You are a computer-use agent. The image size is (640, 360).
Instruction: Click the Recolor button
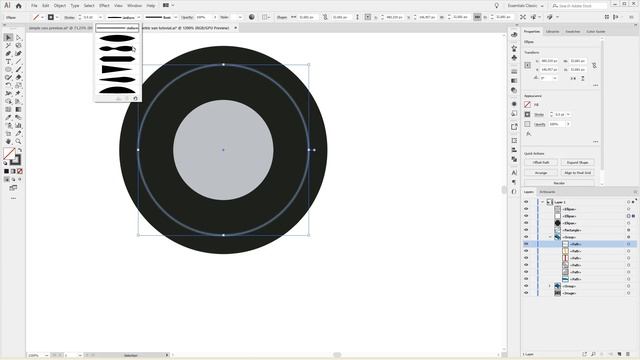tap(559, 183)
